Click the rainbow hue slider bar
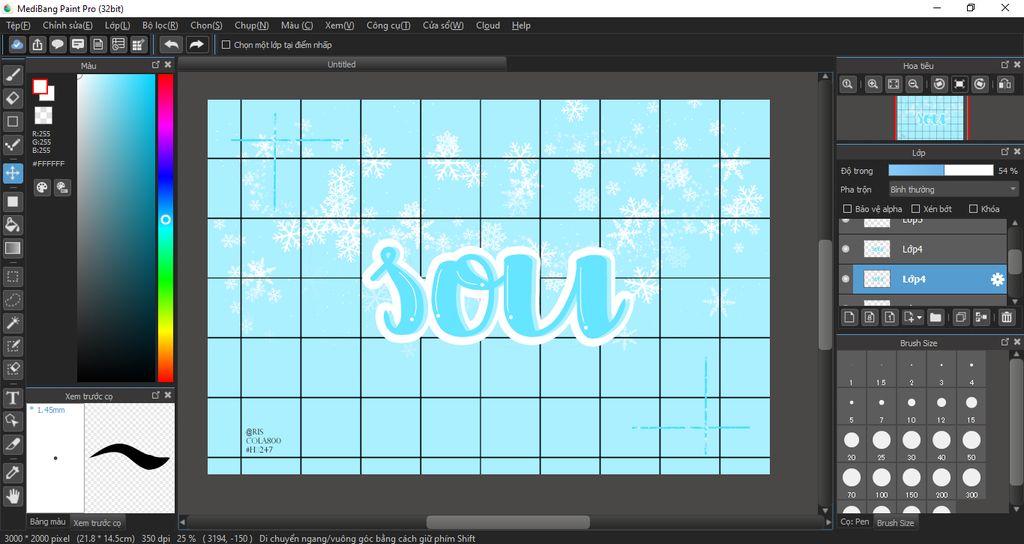1024x544 pixels. coord(165,227)
